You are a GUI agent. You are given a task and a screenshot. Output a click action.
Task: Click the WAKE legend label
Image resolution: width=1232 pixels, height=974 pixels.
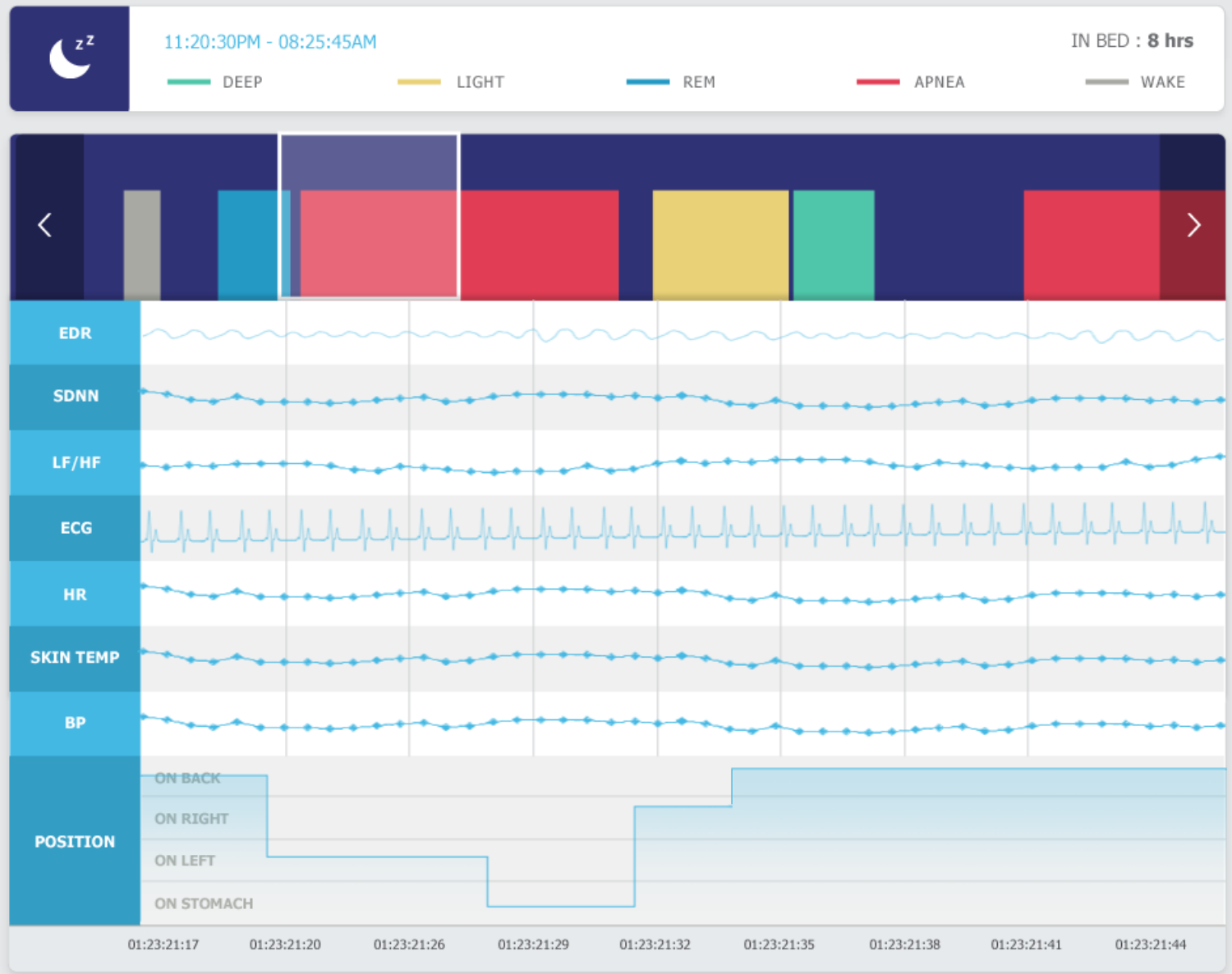(1163, 82)
